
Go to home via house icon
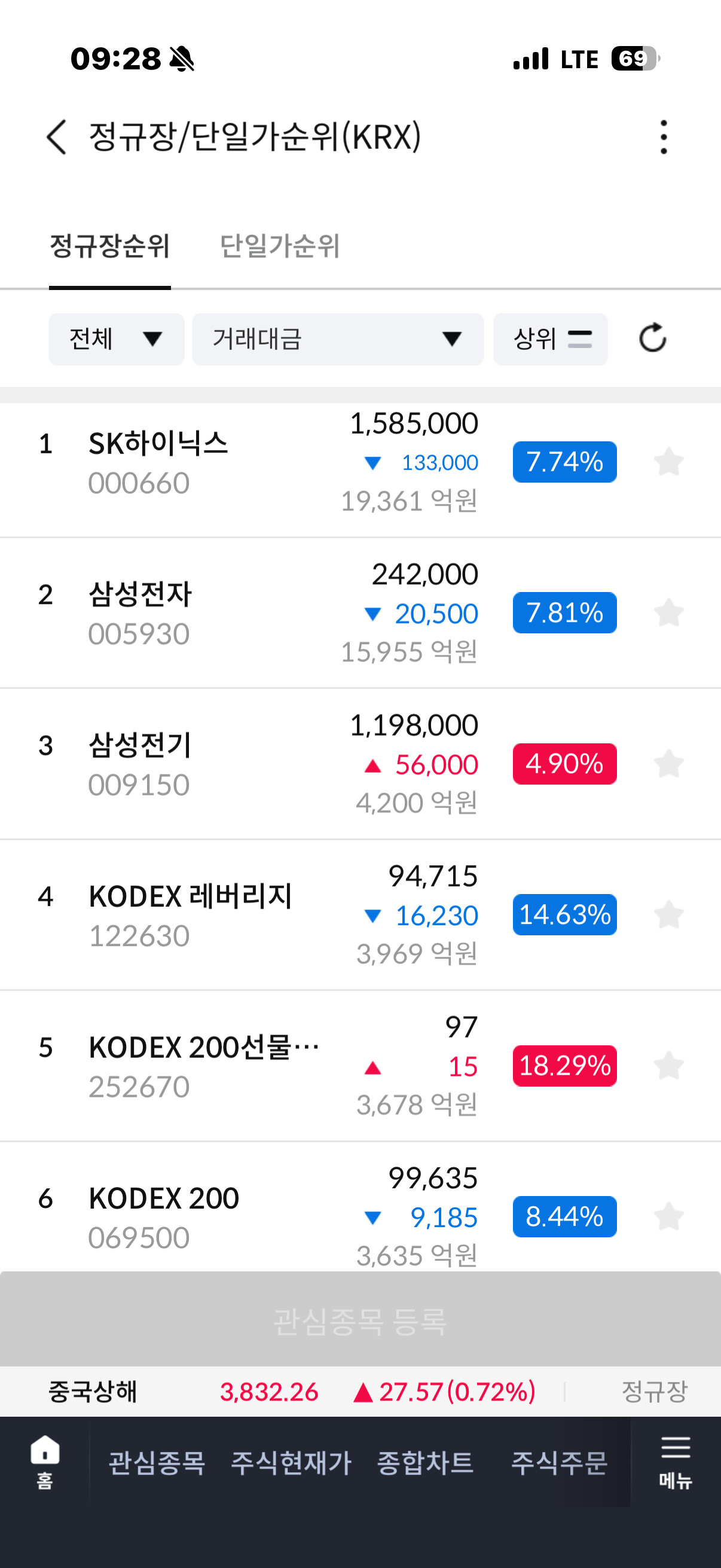[x=45, y=1462]
